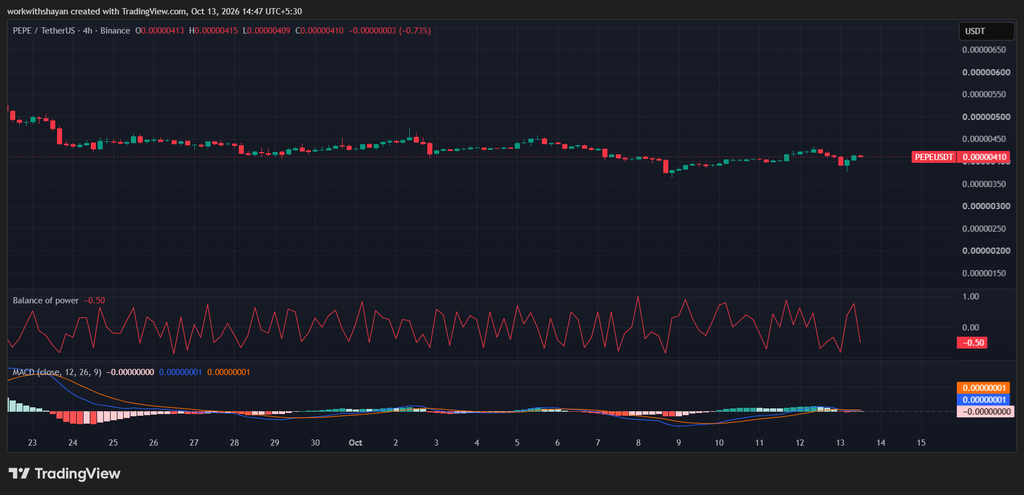Click the -0.50 value in Balance of power legend
Screen dimensions: 1024x495
[x=95, y=300]
